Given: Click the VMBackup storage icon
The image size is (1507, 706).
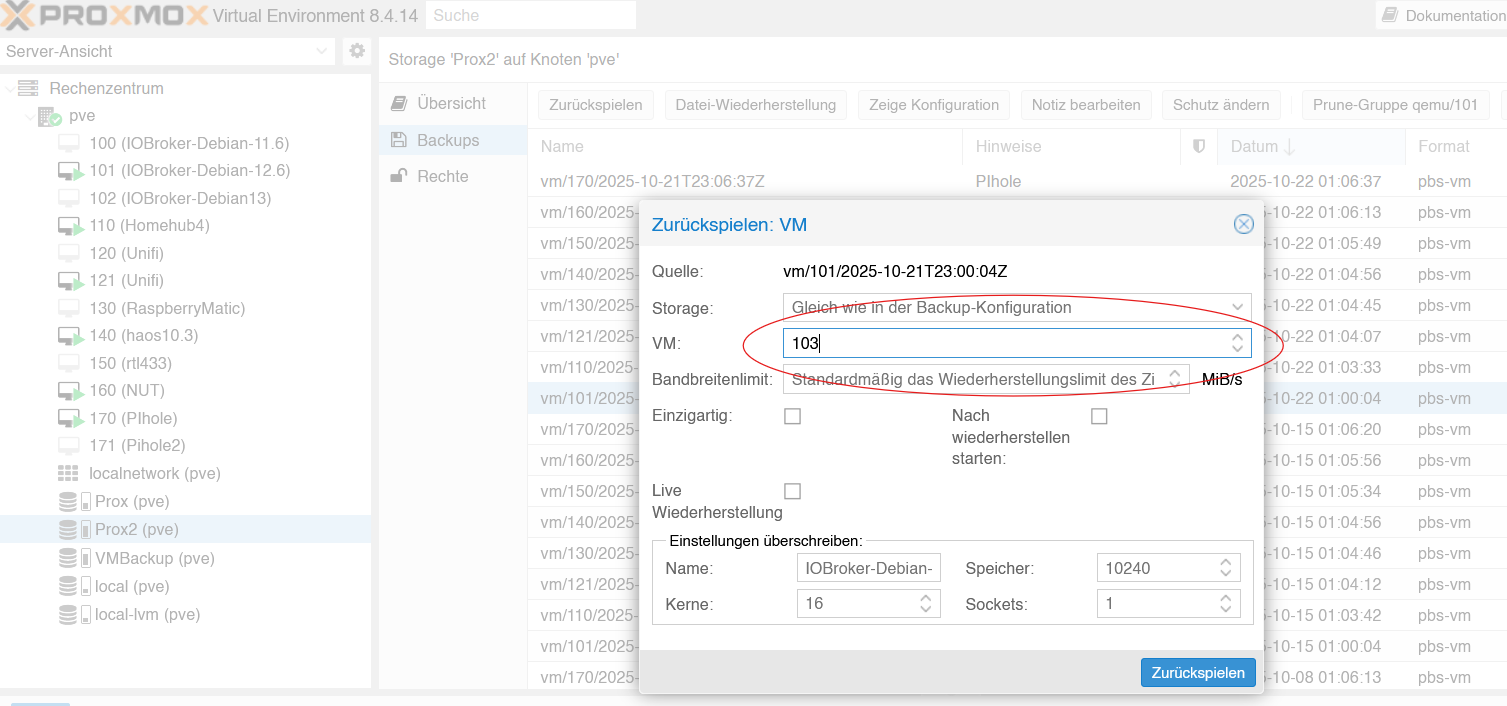Looking at the screenshot, I should click(68, 558).
